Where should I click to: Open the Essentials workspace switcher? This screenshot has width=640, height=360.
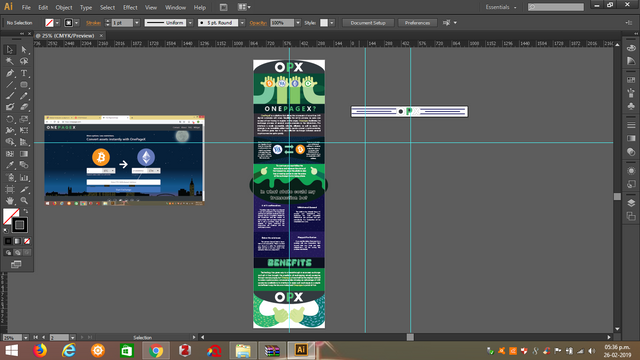coord(501,7)
